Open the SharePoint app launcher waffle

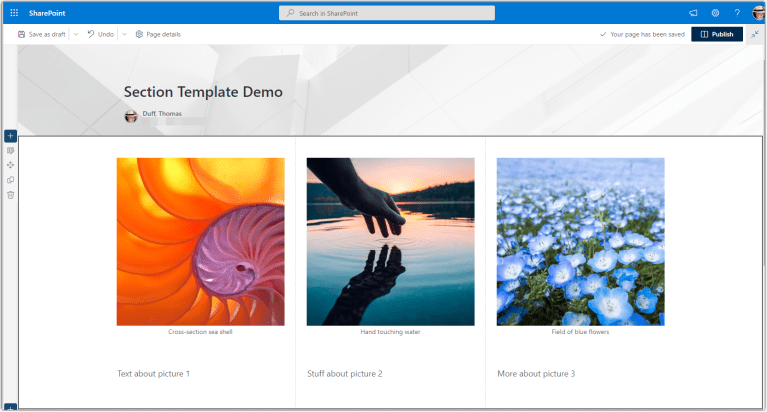point(14,13)
